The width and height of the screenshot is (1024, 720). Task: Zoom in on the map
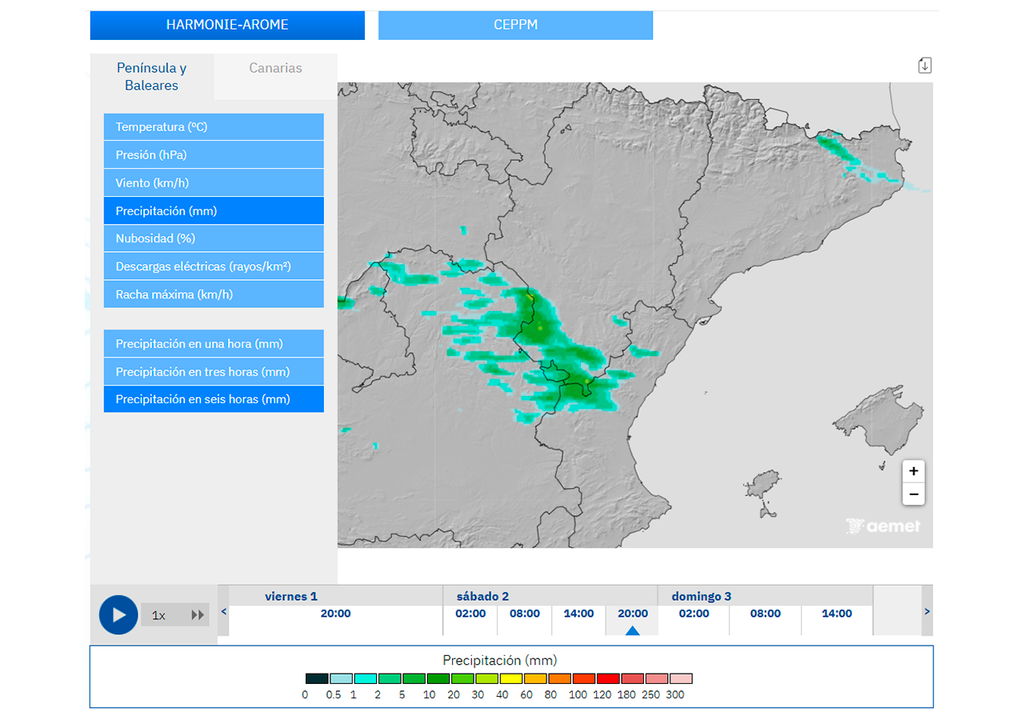914,471
